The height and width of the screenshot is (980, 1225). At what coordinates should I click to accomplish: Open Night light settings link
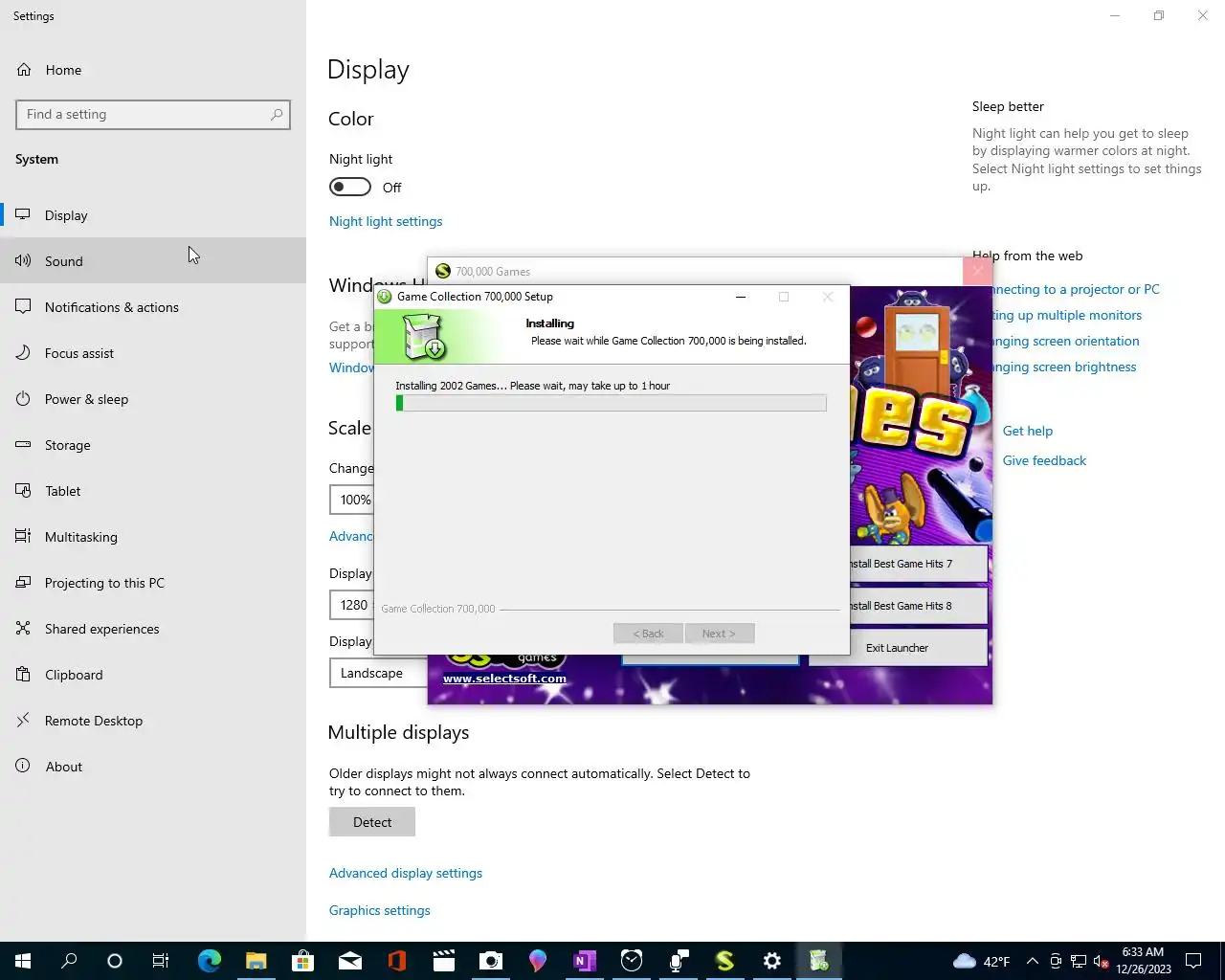386,221
